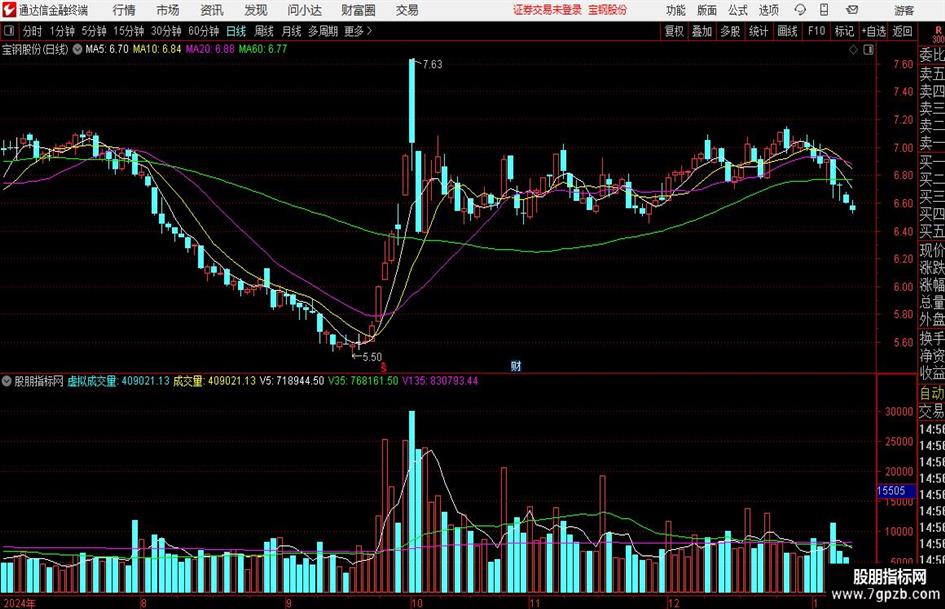Open the envelope messages icon
This screenshot has width=945, height=609.
coord(852,10)
